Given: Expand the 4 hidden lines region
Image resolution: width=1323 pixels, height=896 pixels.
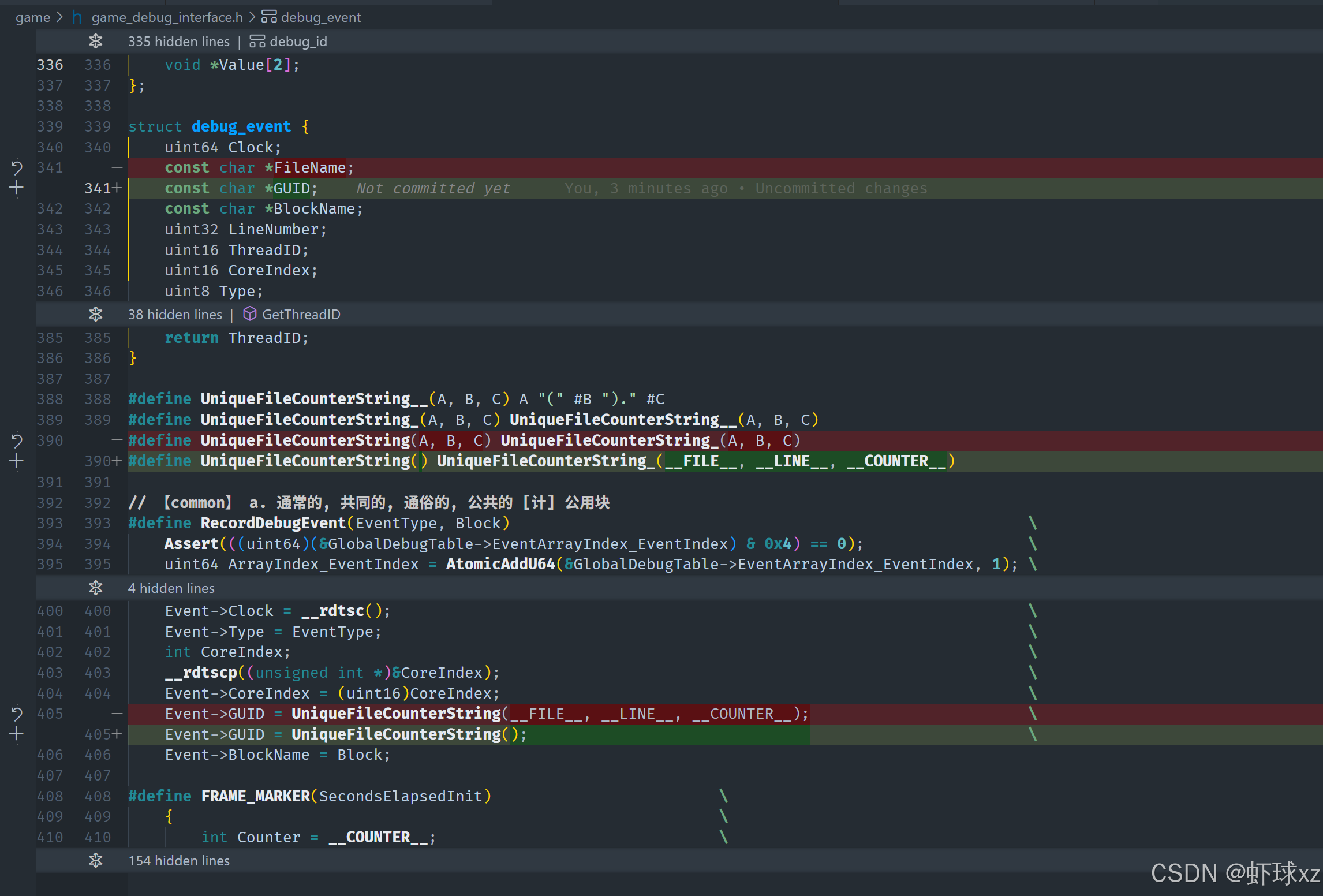Looking at the screenshot, I should pyautogui.click(x=96, y=588).
